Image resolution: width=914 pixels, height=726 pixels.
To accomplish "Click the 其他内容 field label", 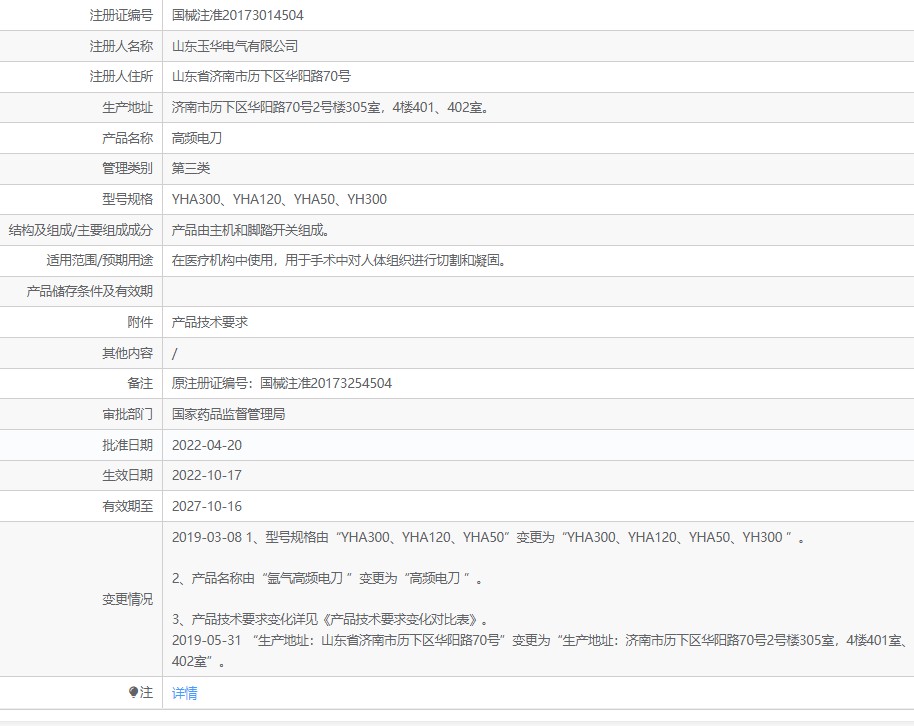I will click(128, 353).
